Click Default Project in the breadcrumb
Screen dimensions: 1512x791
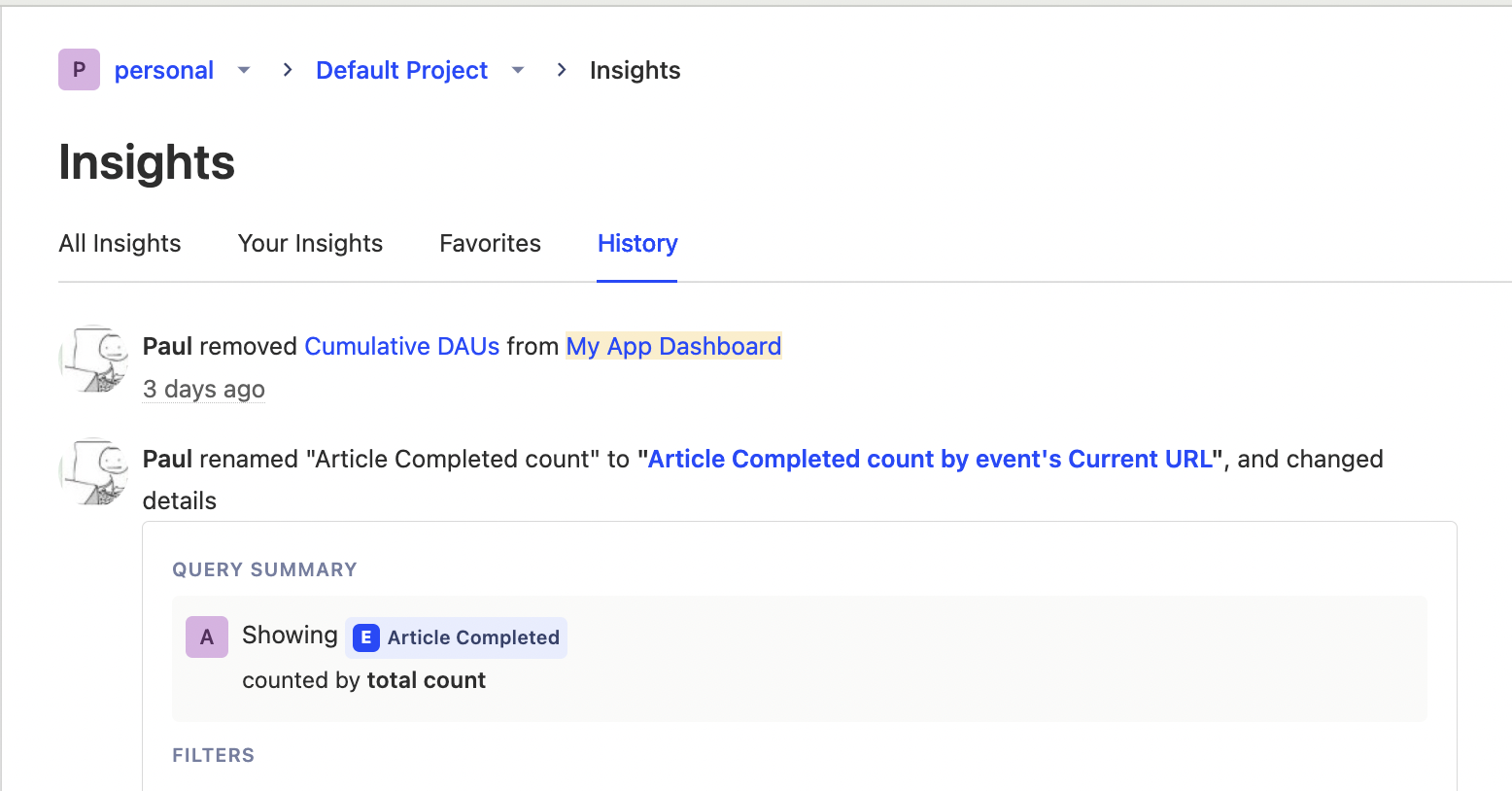pyautogui.click(x=401, y=69)
